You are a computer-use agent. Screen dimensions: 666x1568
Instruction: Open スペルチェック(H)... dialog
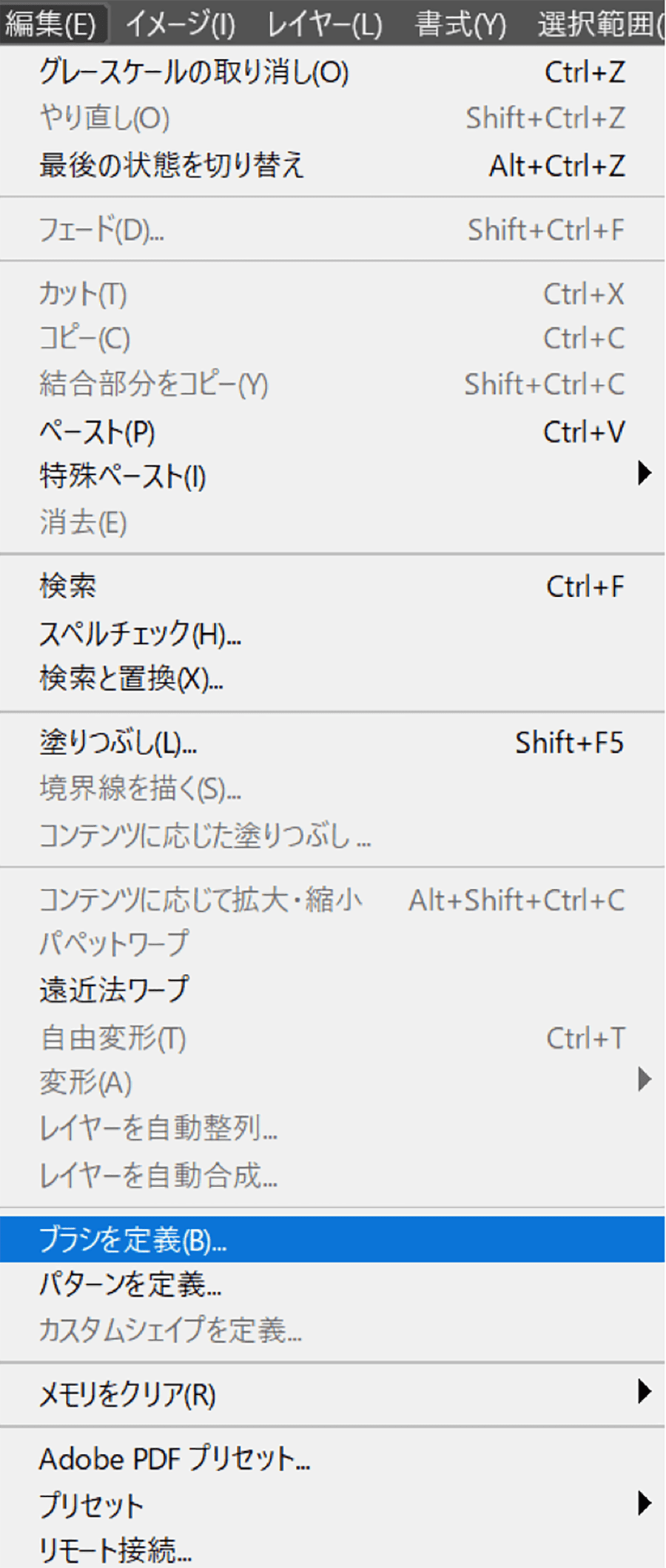(x=140, y=634)
